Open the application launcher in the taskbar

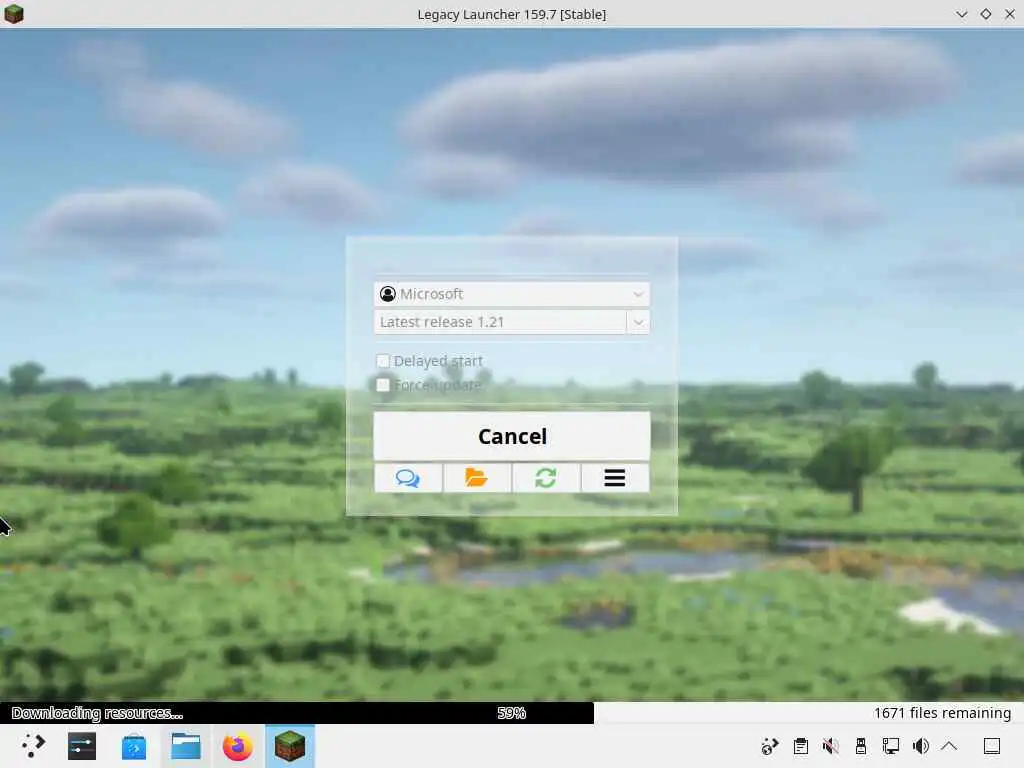(31, 746)
